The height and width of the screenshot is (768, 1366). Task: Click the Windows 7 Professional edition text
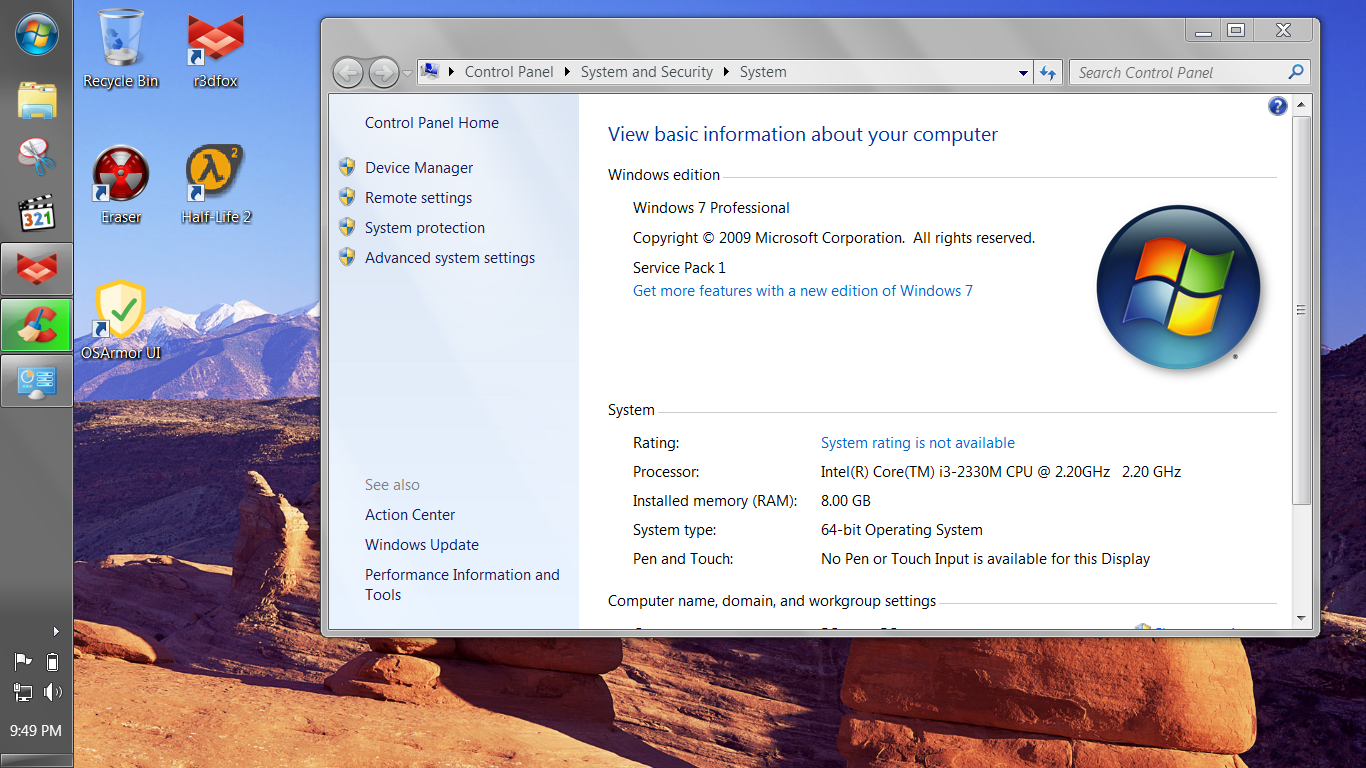(x=711, y=208)
